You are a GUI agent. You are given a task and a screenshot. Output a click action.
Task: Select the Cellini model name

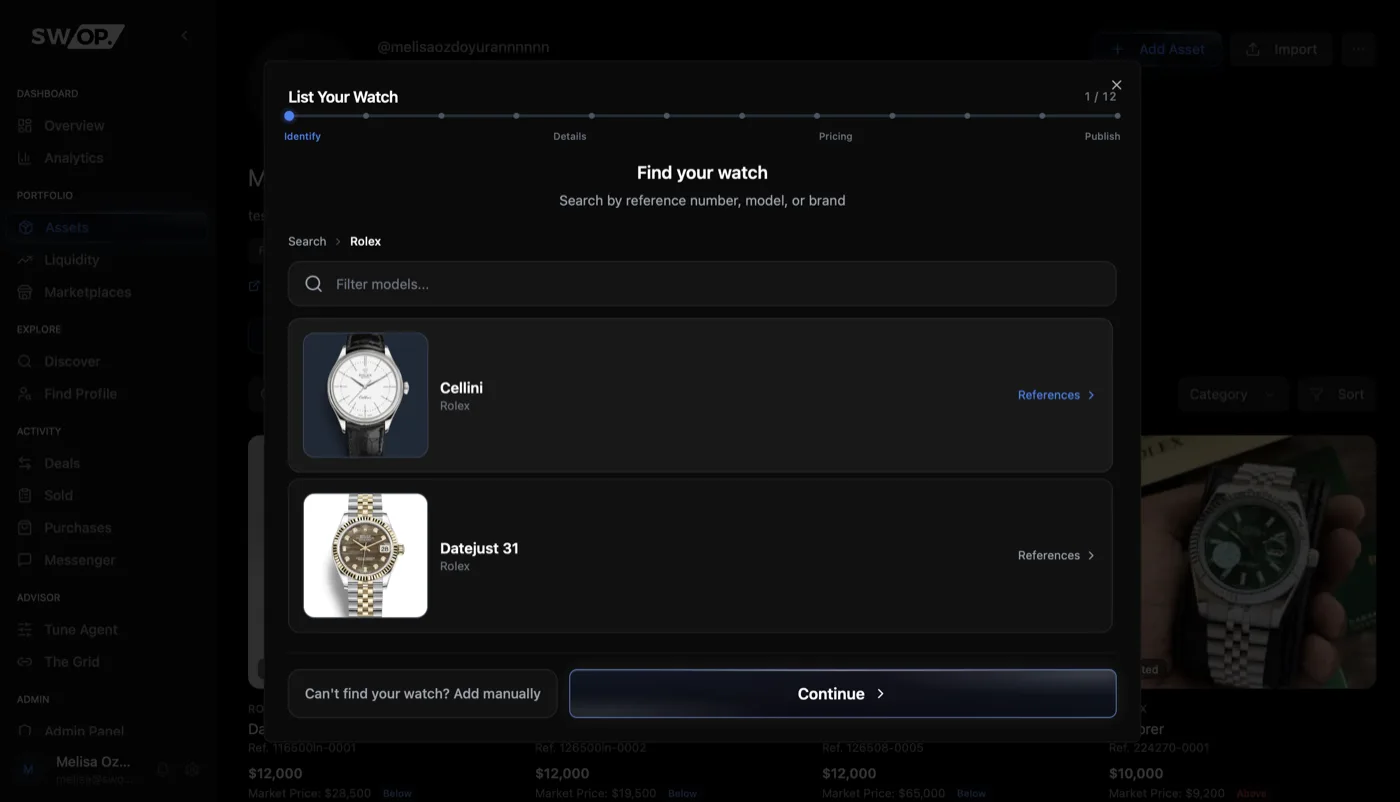461,387
